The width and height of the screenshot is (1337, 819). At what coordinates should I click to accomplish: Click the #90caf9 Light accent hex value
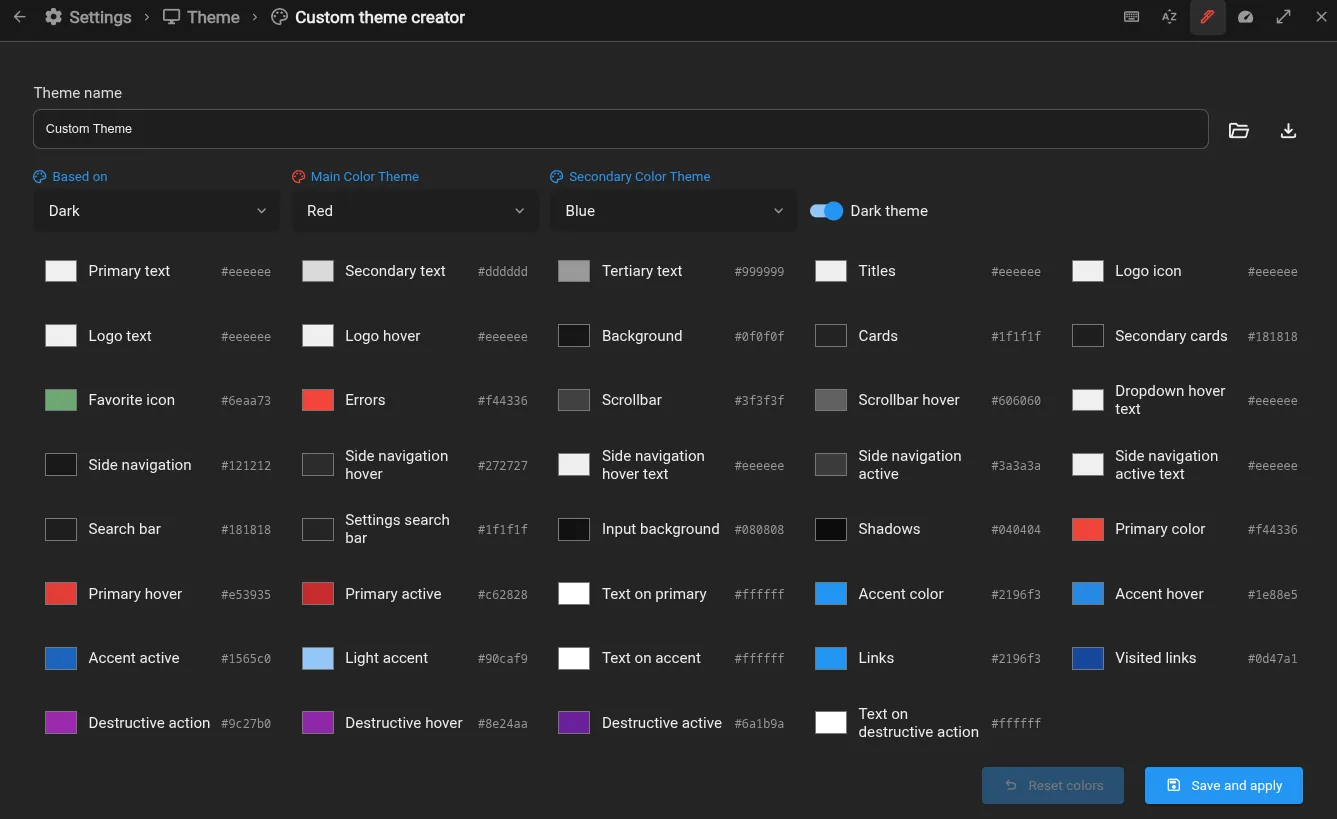(x=503, y=659)
